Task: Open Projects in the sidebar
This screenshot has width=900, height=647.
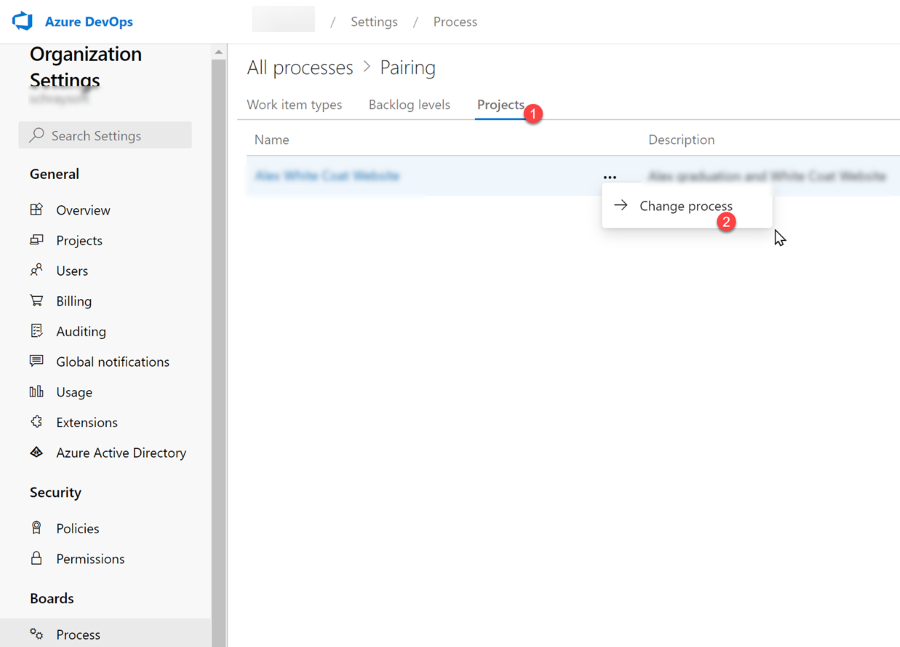Action: point(79,241)
